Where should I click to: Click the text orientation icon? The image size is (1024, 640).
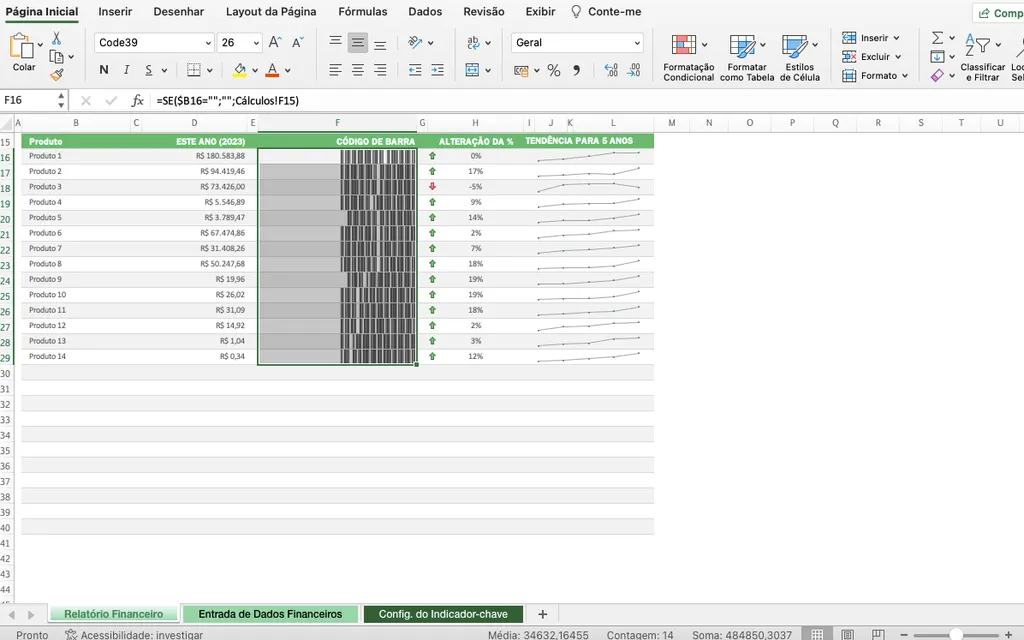[415, 42]
